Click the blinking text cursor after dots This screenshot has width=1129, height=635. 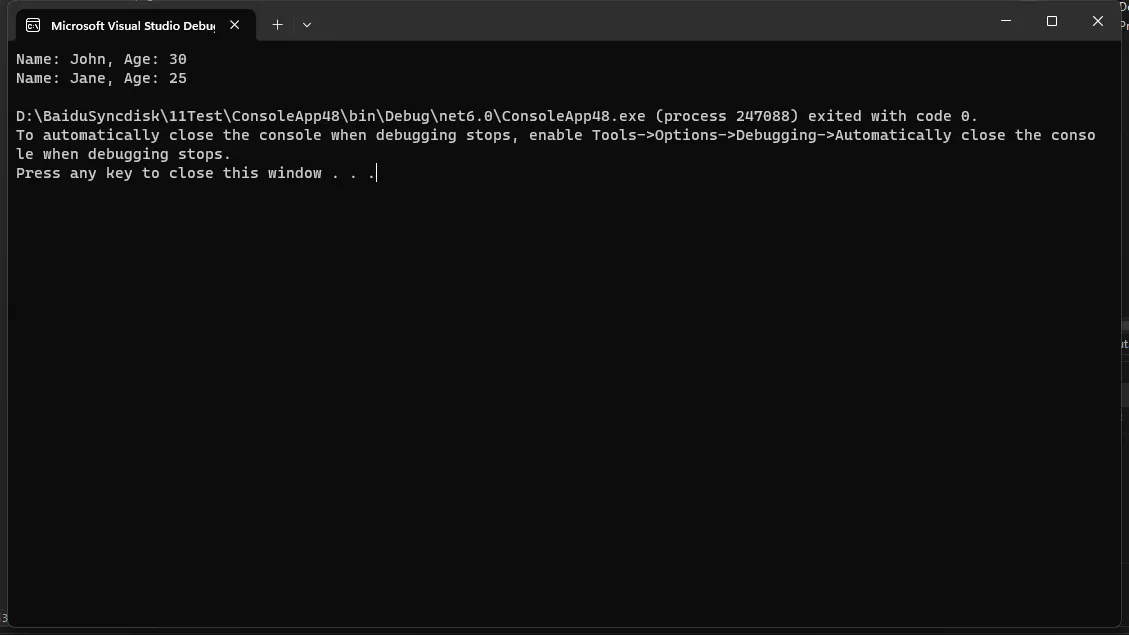(x=377, y=173)
